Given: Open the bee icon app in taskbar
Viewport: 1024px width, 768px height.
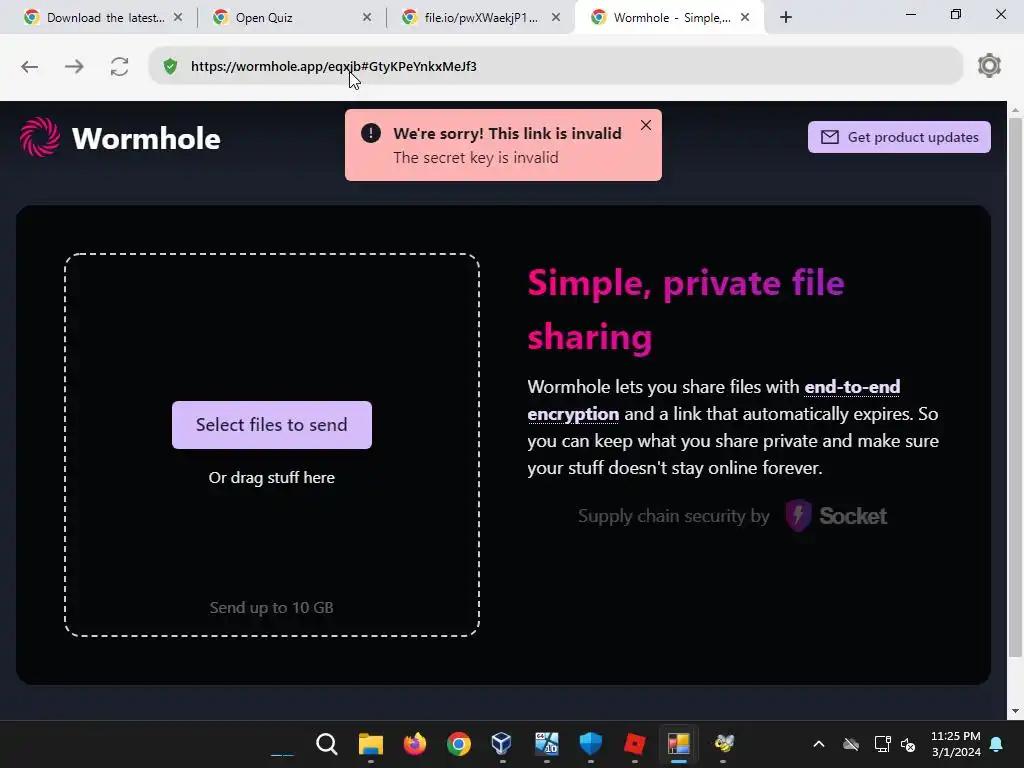Looking at the screenshot, I should coord(724,744).
